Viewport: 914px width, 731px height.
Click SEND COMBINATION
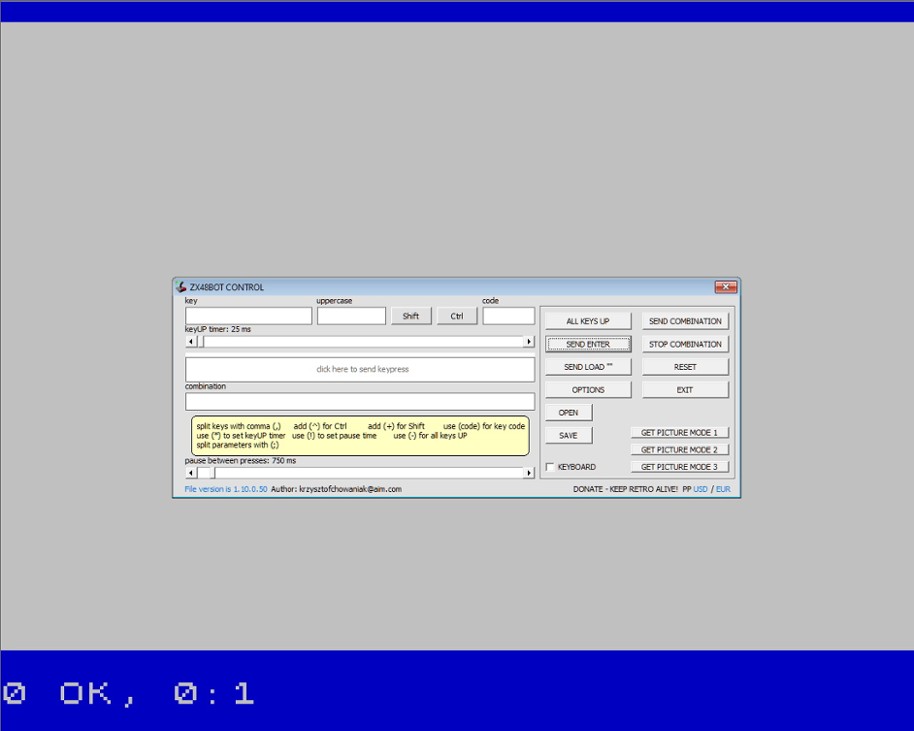pyautogui.click(x=685, y=320)
